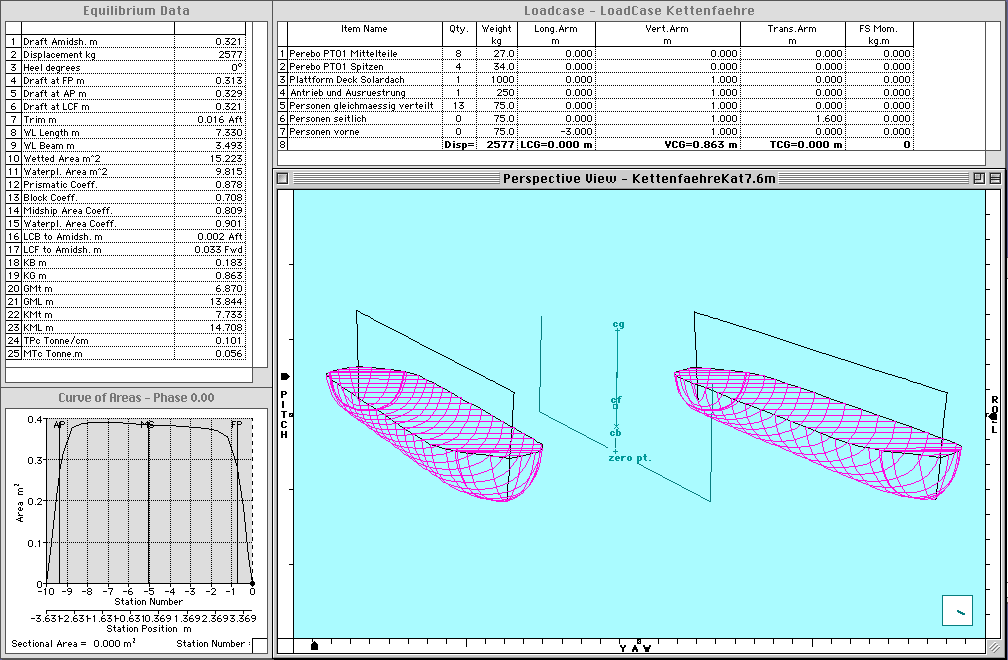Click the Weight kg column header
This screenshot has width=1008, height=660.
[x=496, y=34]
